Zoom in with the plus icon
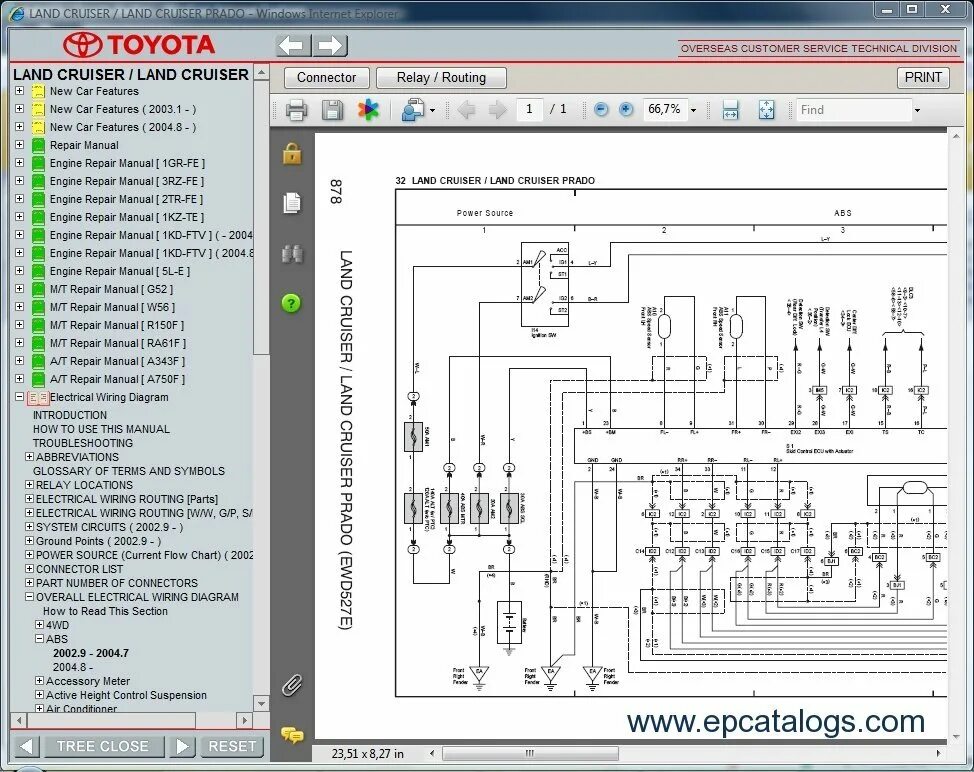 (626, 109)
